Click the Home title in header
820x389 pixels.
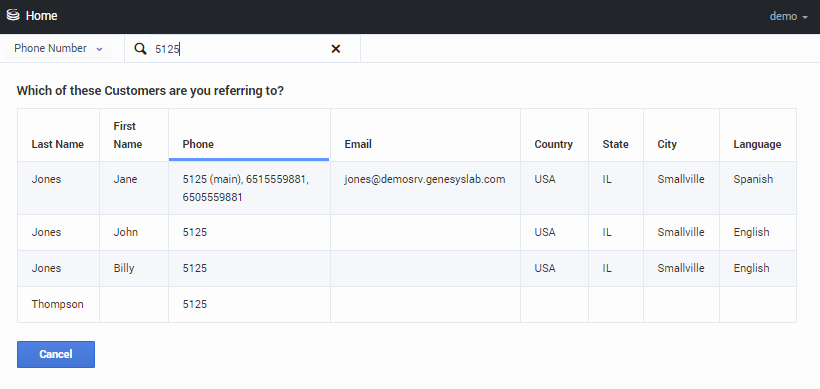click(41, 16)
